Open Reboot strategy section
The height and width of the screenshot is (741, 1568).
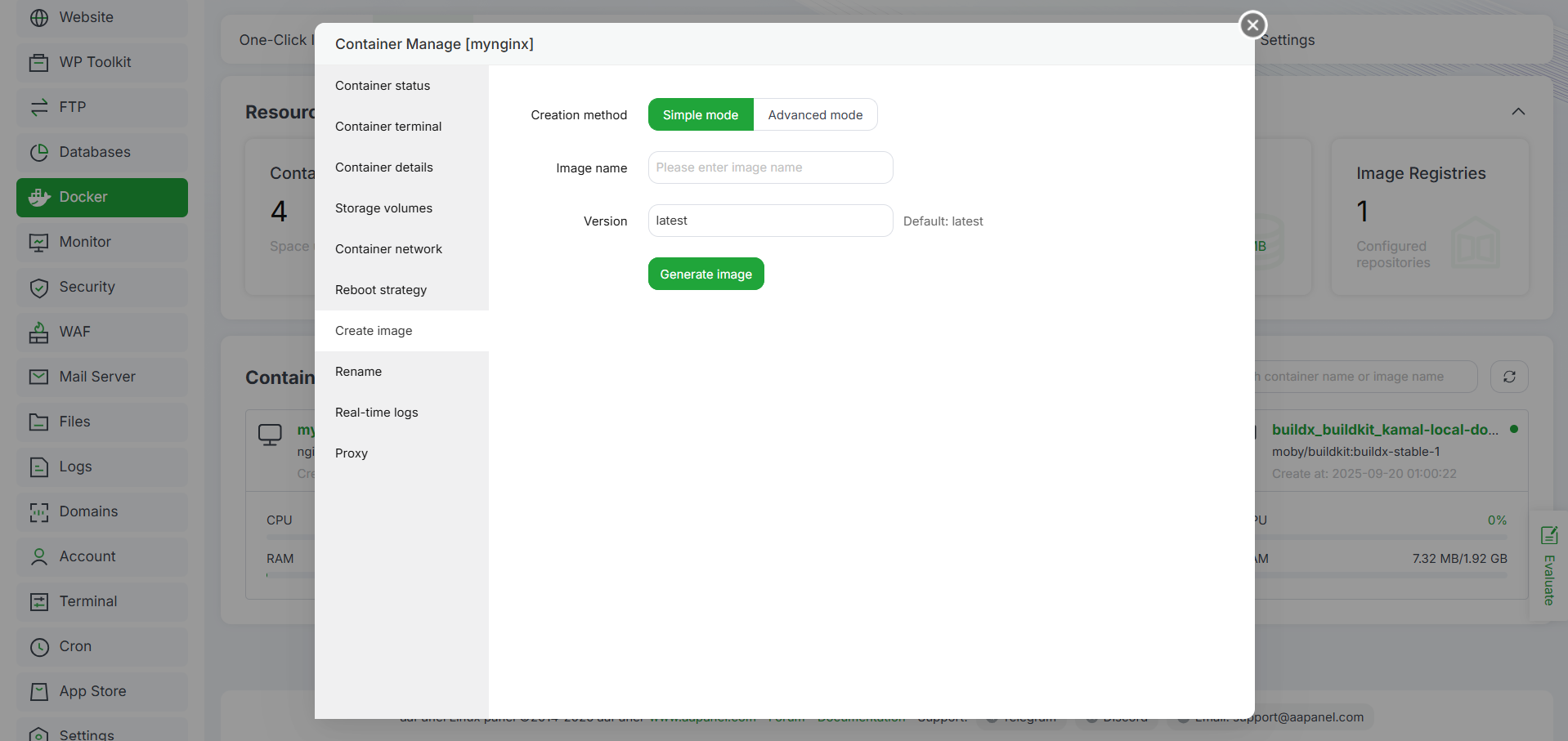tap(401, 290)
